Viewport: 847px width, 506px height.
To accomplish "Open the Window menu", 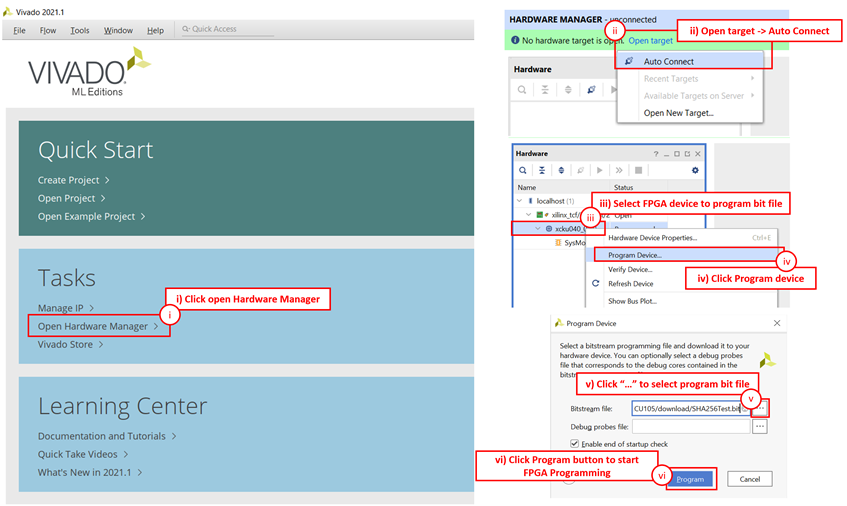I will 118,30.
